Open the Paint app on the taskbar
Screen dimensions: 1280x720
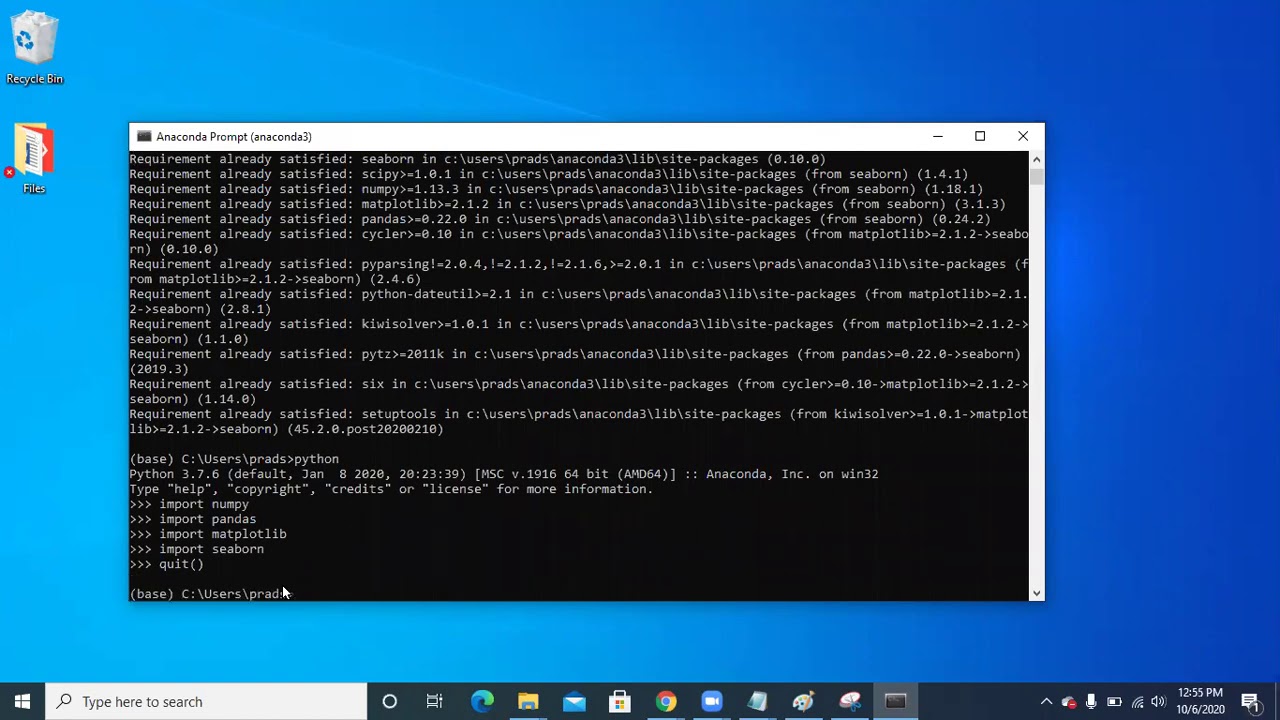coord(804,702)
